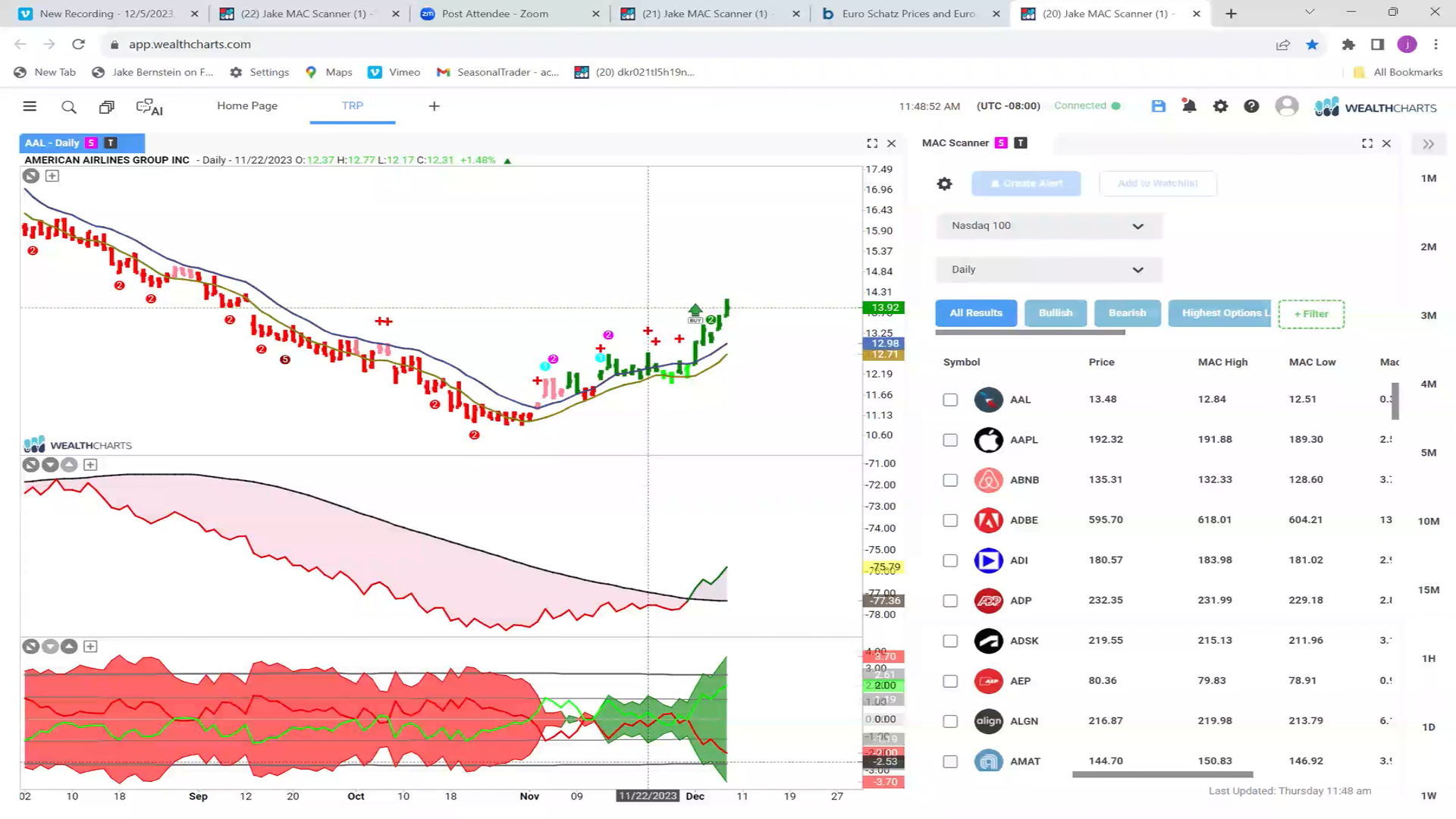Image resolution: width=1456 pixels, height=819 pixels.
Task: Click scanner vertical scrollbar thumb
Action: point(1395,400)
